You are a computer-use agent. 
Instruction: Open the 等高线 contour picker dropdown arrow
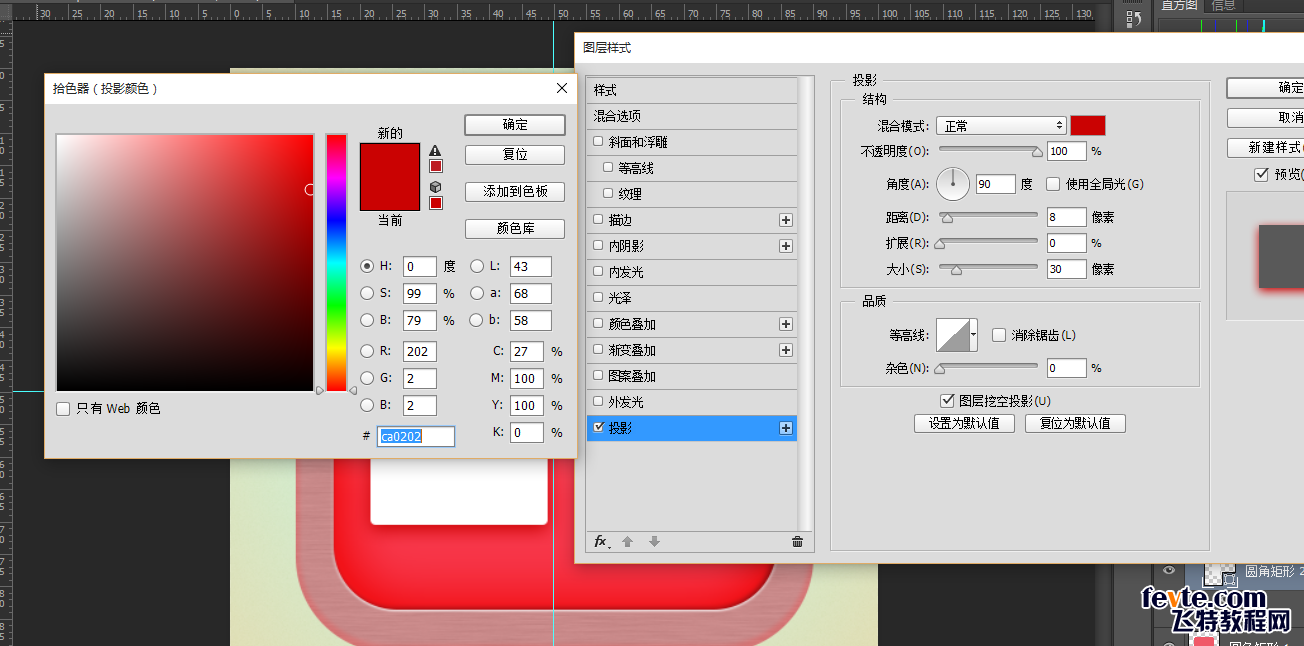[974, 335]
